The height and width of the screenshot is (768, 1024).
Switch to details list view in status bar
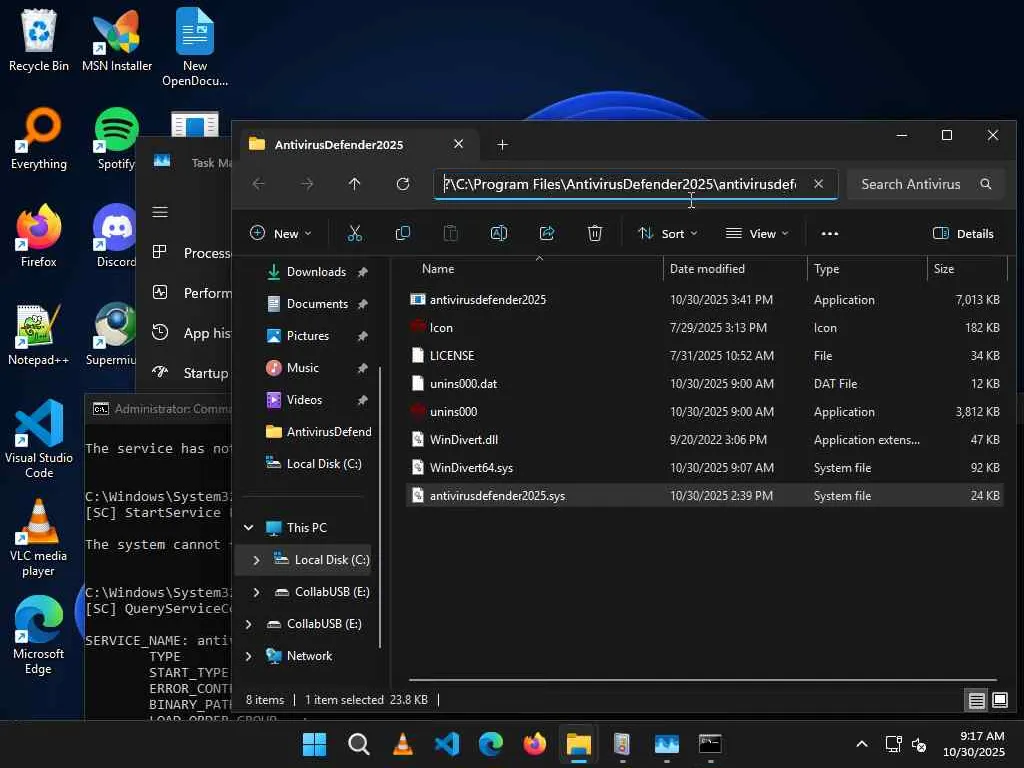[x=976, y=700]
